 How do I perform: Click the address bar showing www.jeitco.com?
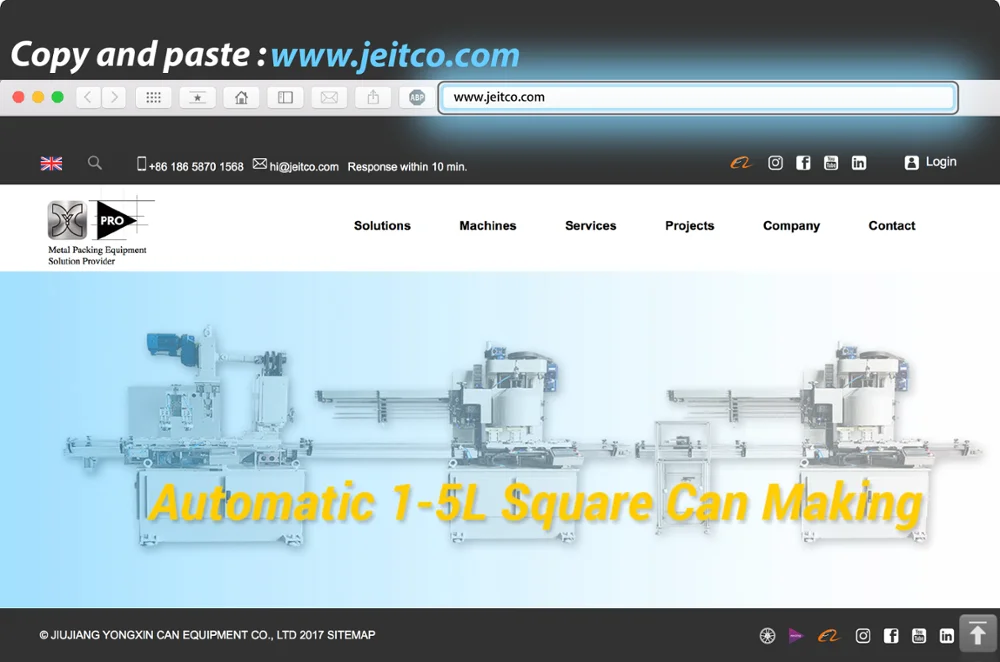coord(698,97)
